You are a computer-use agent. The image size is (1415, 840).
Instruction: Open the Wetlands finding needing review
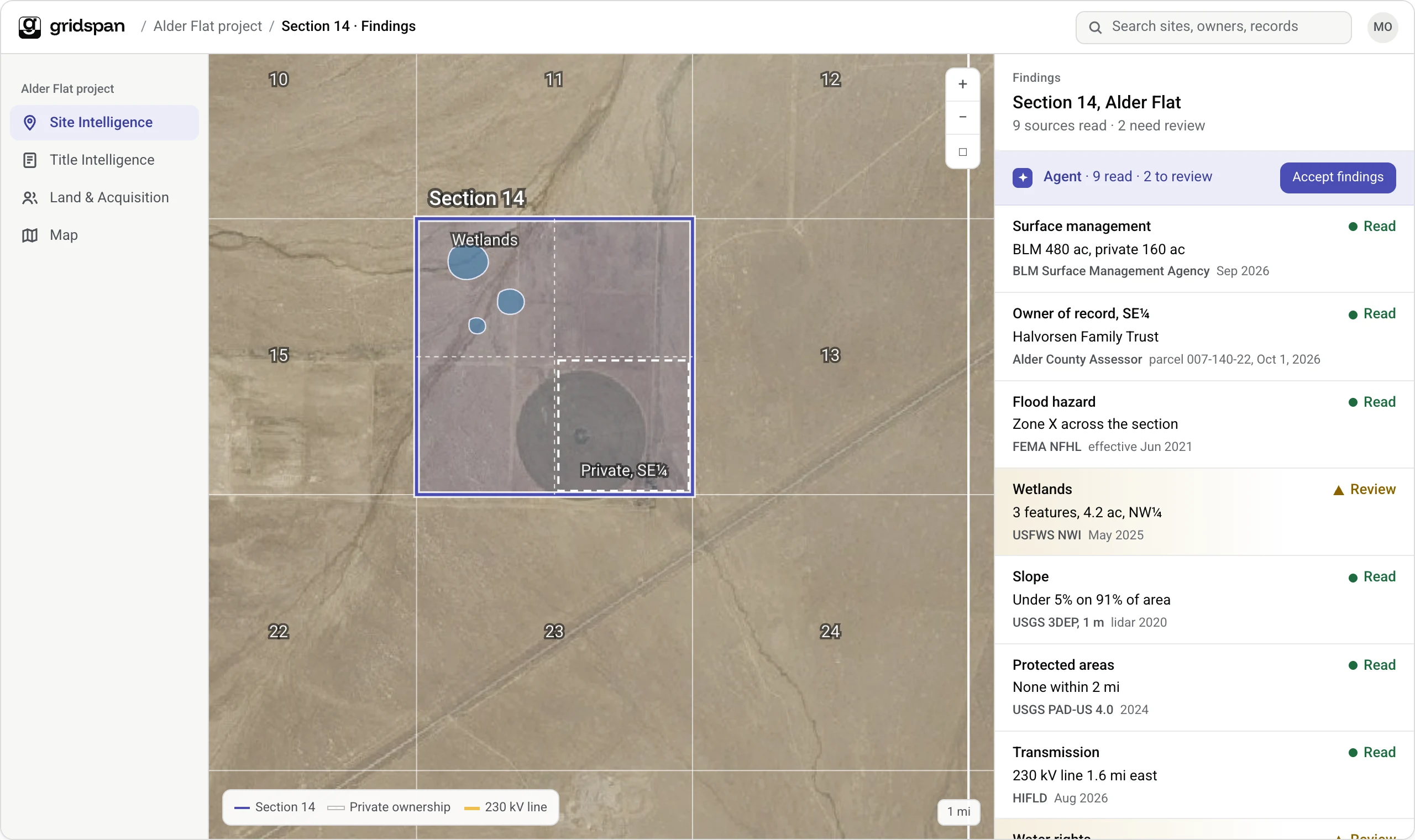tap(1204, 512)
